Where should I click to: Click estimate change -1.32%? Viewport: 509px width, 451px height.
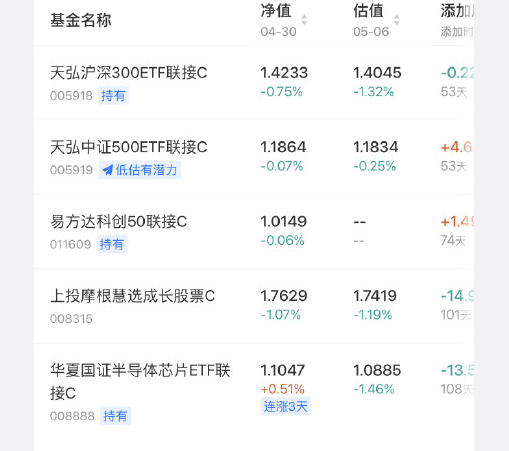374,92
